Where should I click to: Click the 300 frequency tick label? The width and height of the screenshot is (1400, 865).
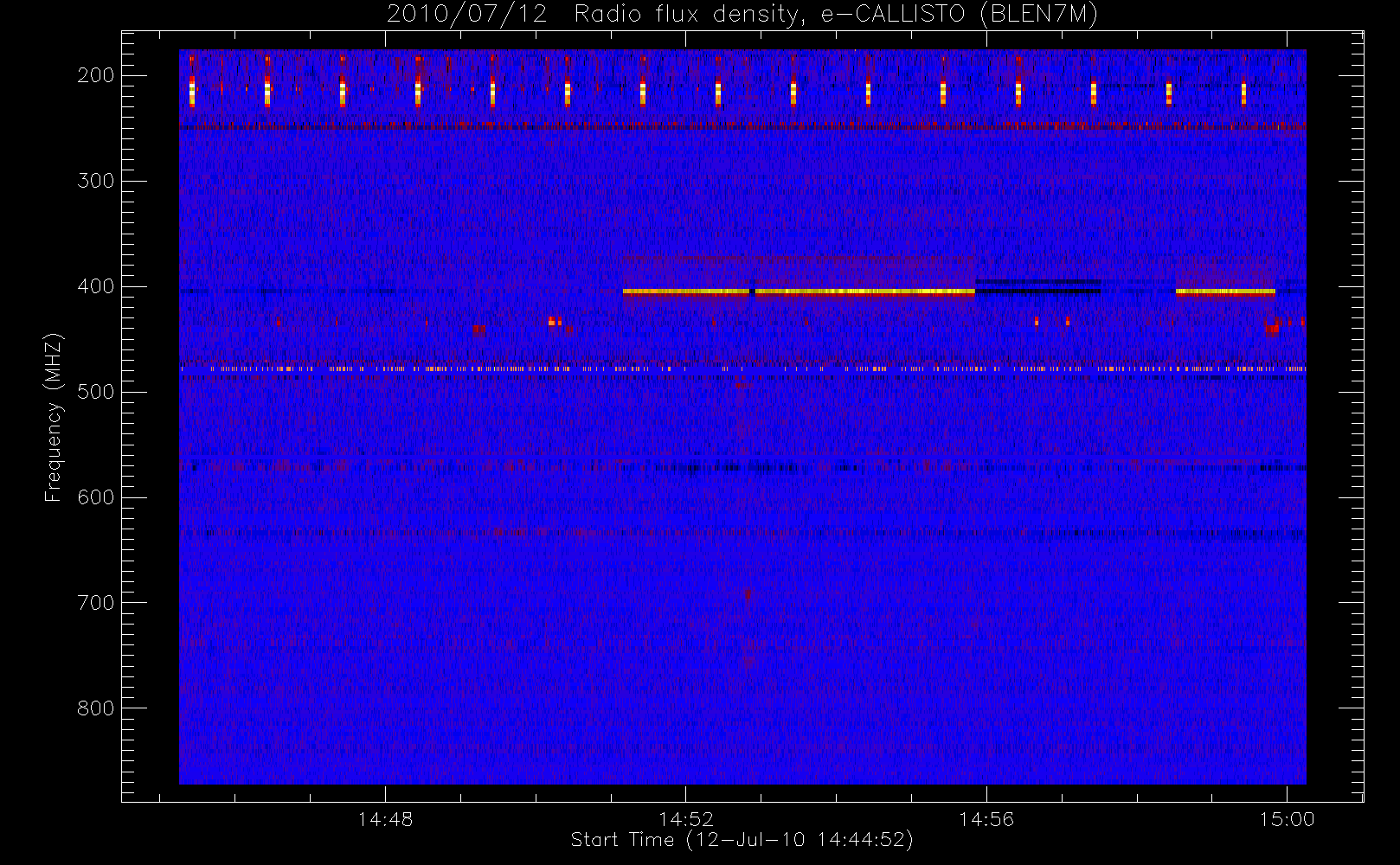(96, 181)
